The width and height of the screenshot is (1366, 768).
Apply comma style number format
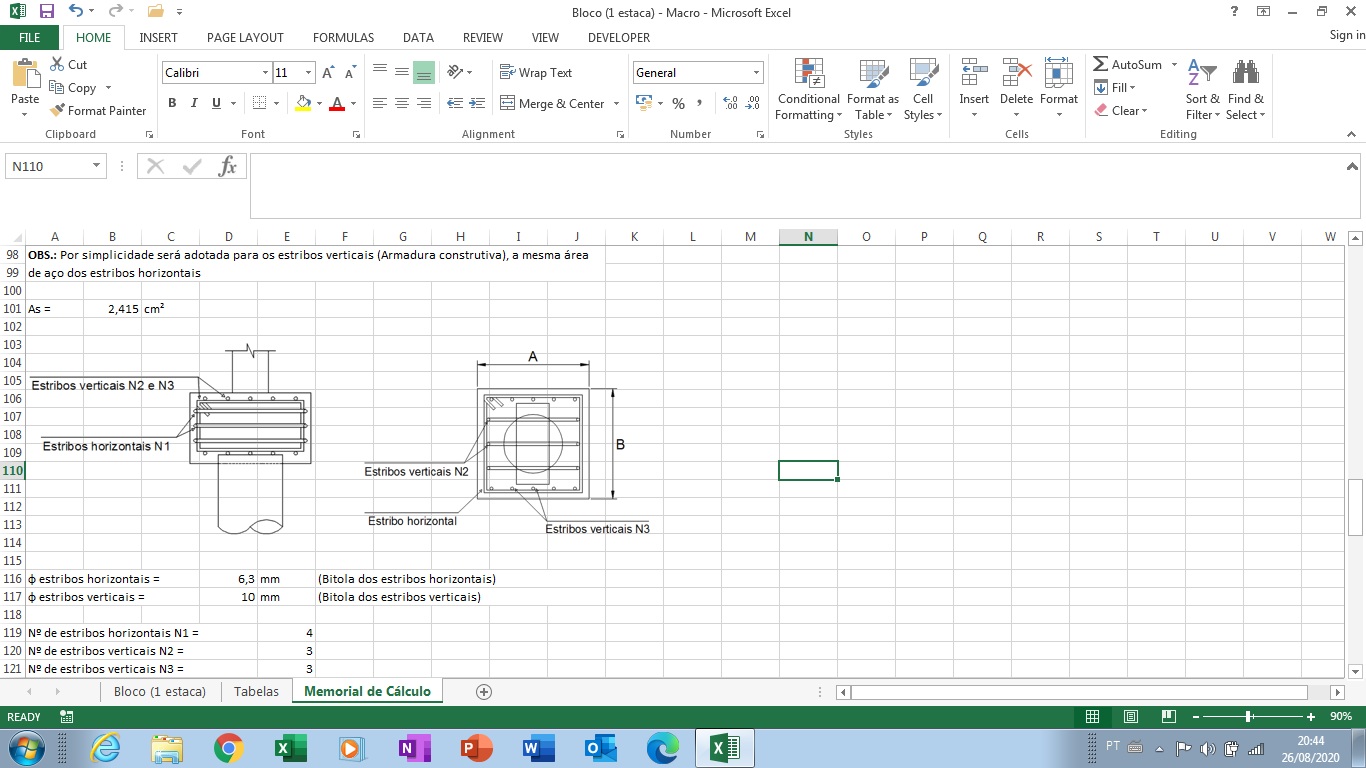tap(699, 103)
